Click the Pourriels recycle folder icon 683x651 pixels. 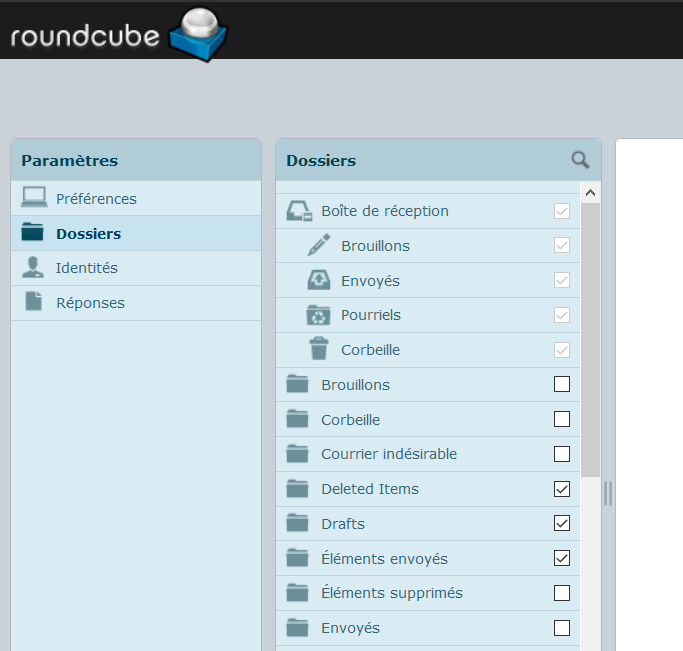click(x=318, y=315)
